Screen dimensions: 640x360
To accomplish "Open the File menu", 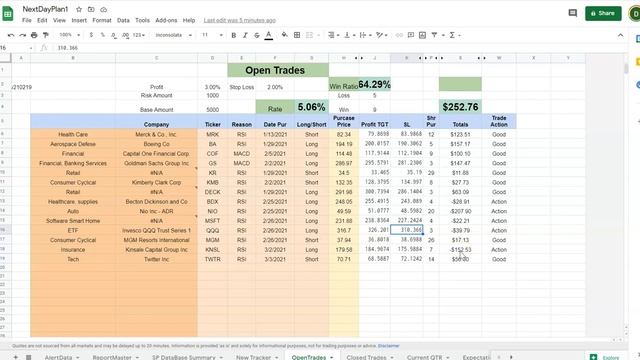I will coord(27,20).
